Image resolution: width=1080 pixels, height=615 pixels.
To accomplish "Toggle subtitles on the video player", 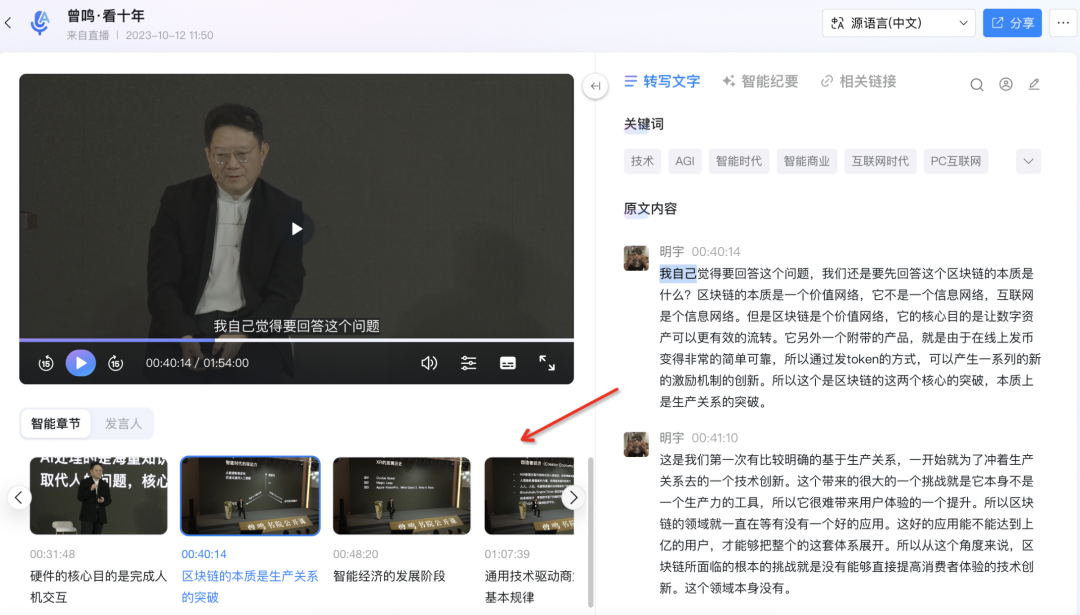I will [508, 363].
